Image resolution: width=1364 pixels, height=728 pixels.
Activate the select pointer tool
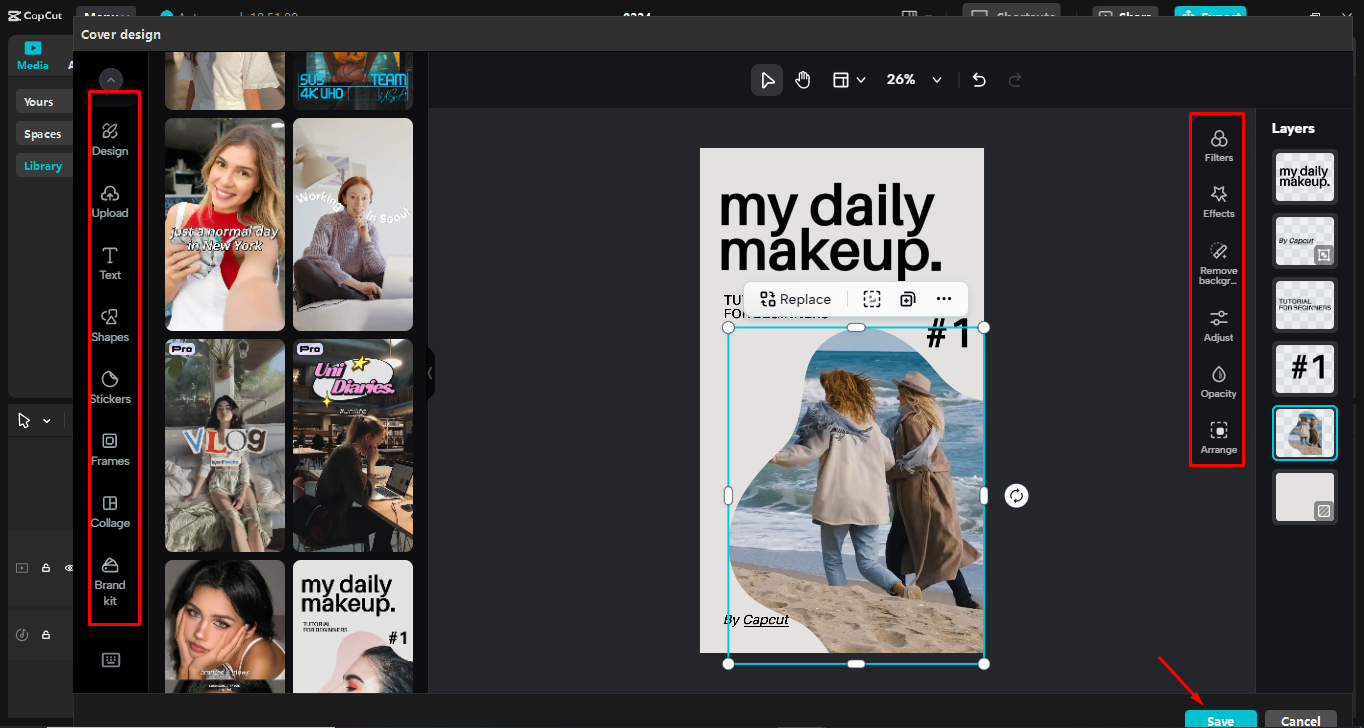point(767,80)
